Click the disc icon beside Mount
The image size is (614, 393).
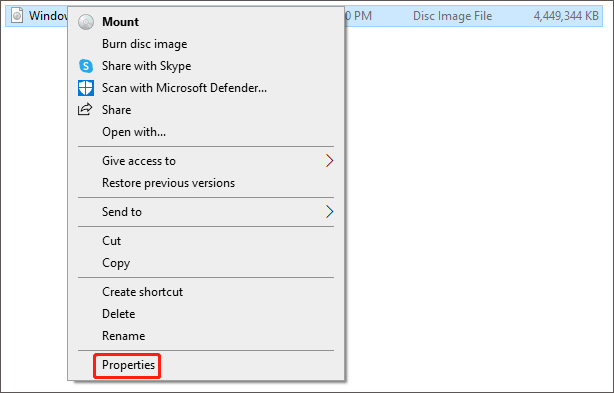86,22
